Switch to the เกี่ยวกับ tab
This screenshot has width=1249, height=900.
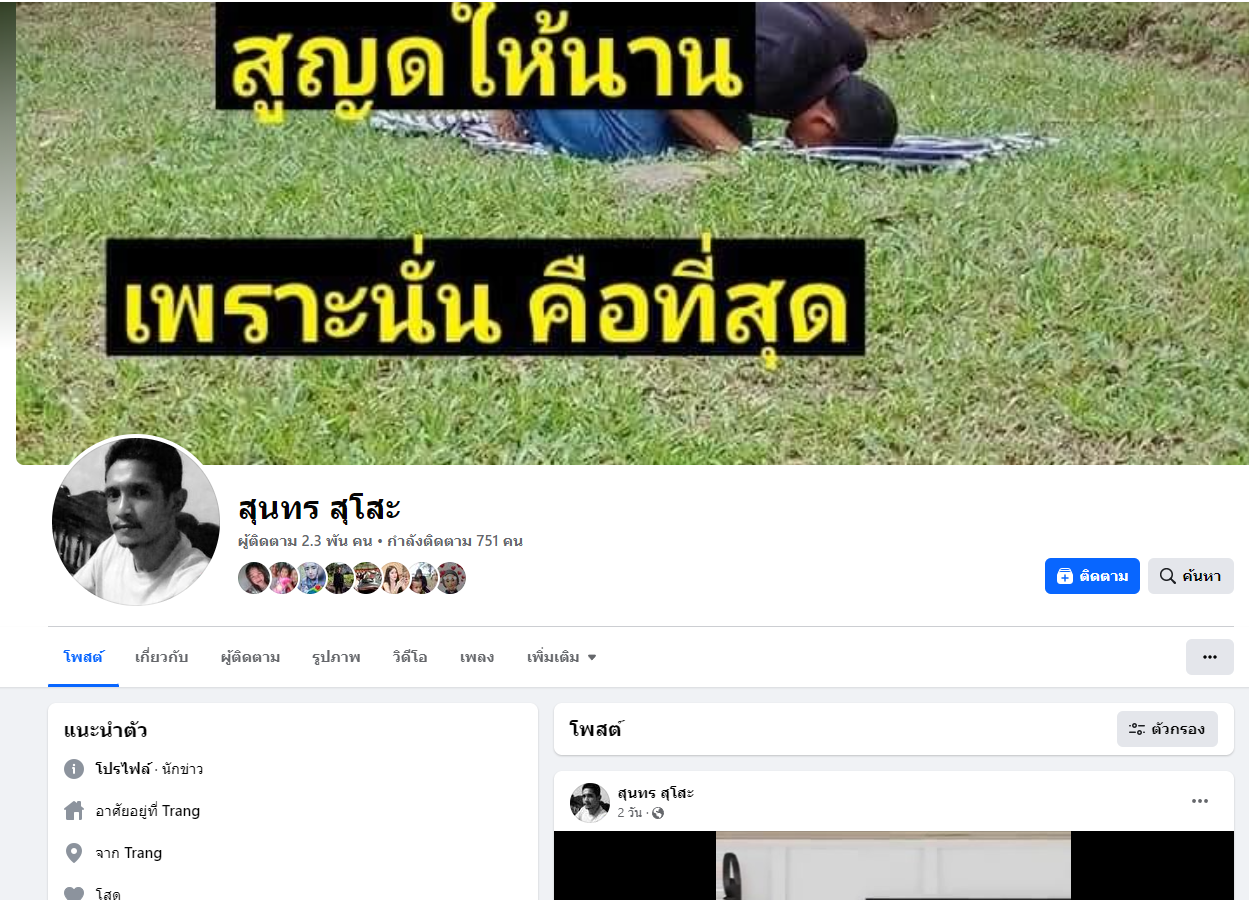(x=162, y=657)
